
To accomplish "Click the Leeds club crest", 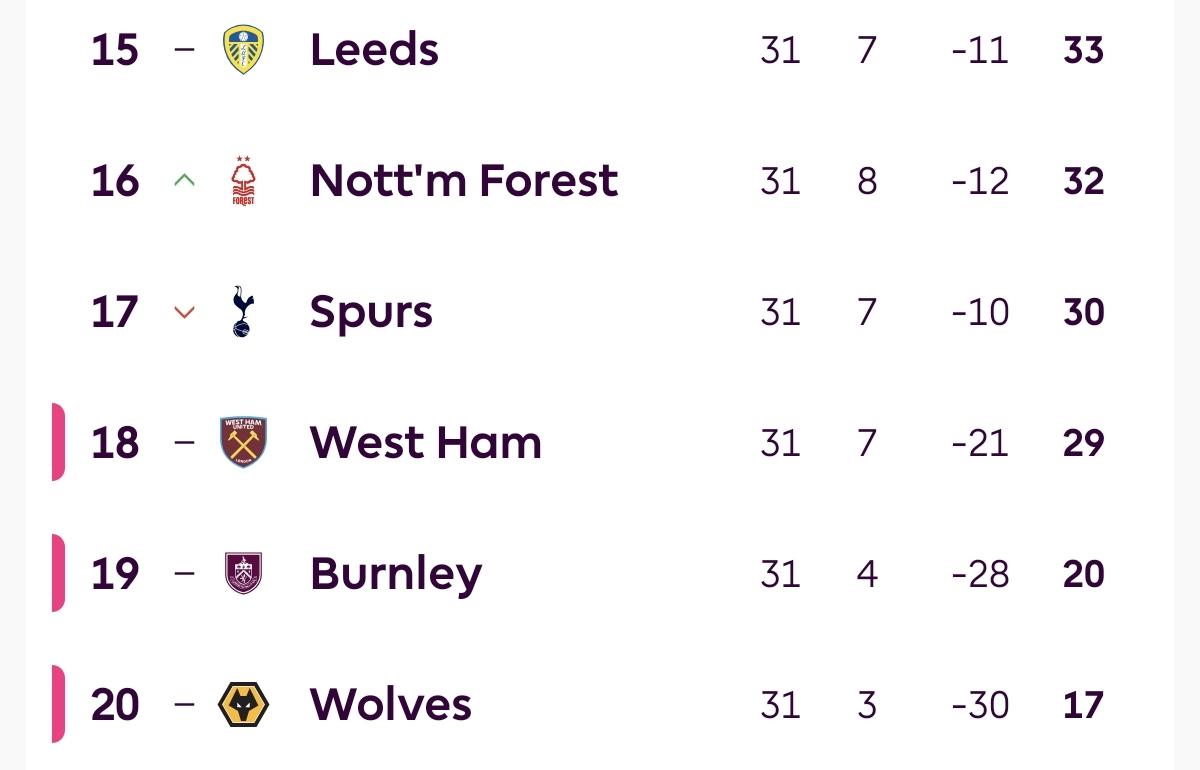I will point(243,50).
